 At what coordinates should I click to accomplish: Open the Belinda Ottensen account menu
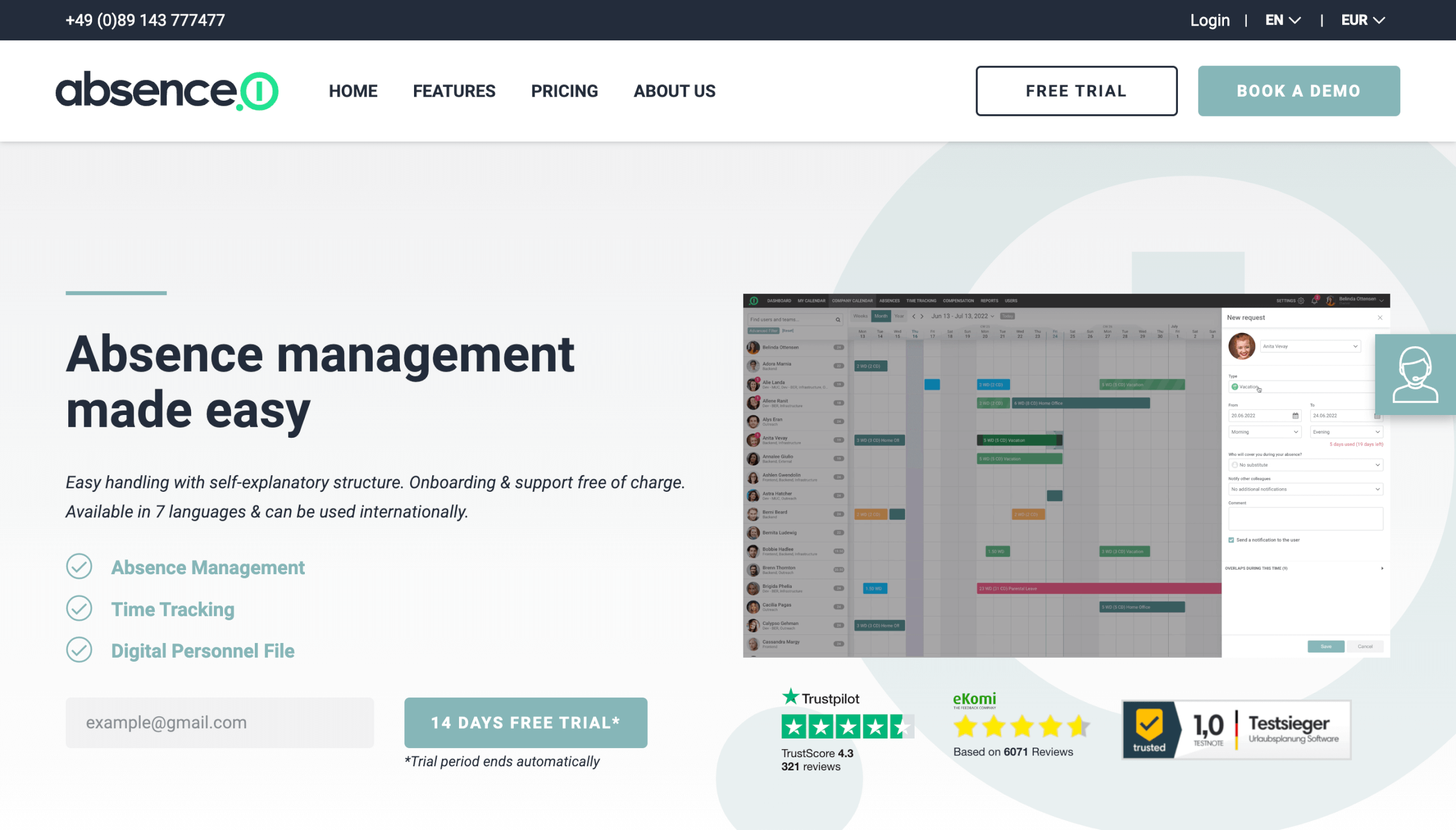[1355, 300]
